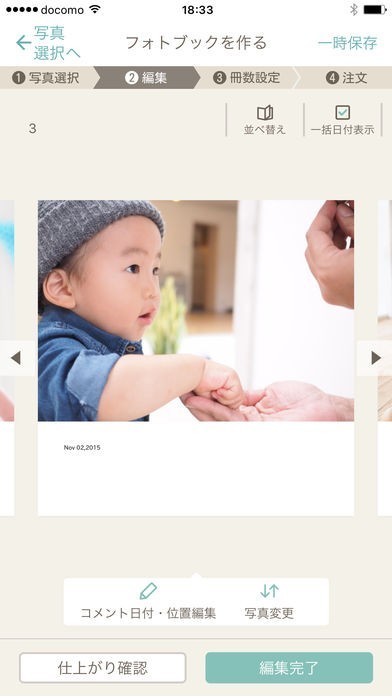Tap the Bluetooth status icon
Viewport: 392px width, 696px height.
pyautogui.click(x=353, y=10)
